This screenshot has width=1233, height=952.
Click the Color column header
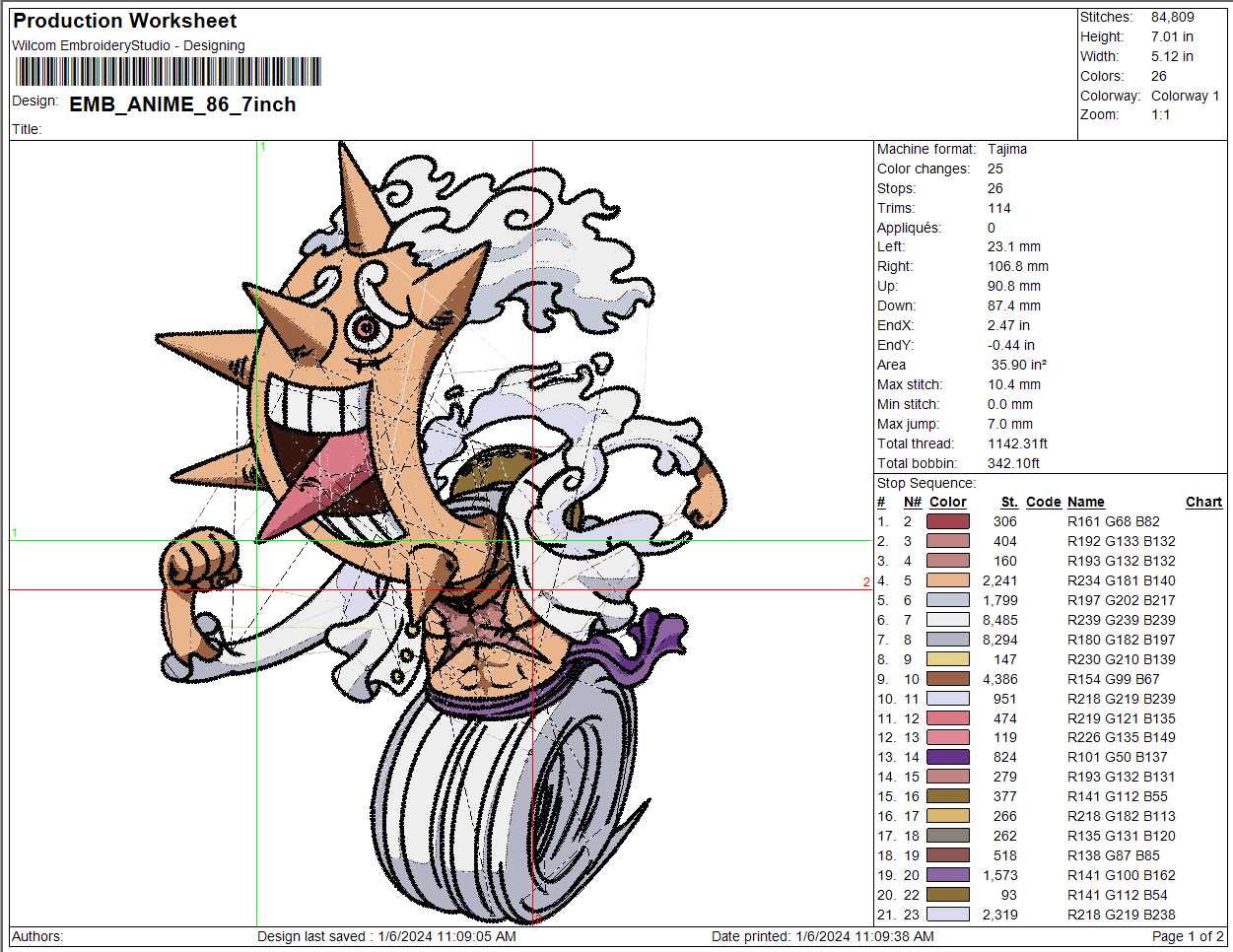click(947, 502)
